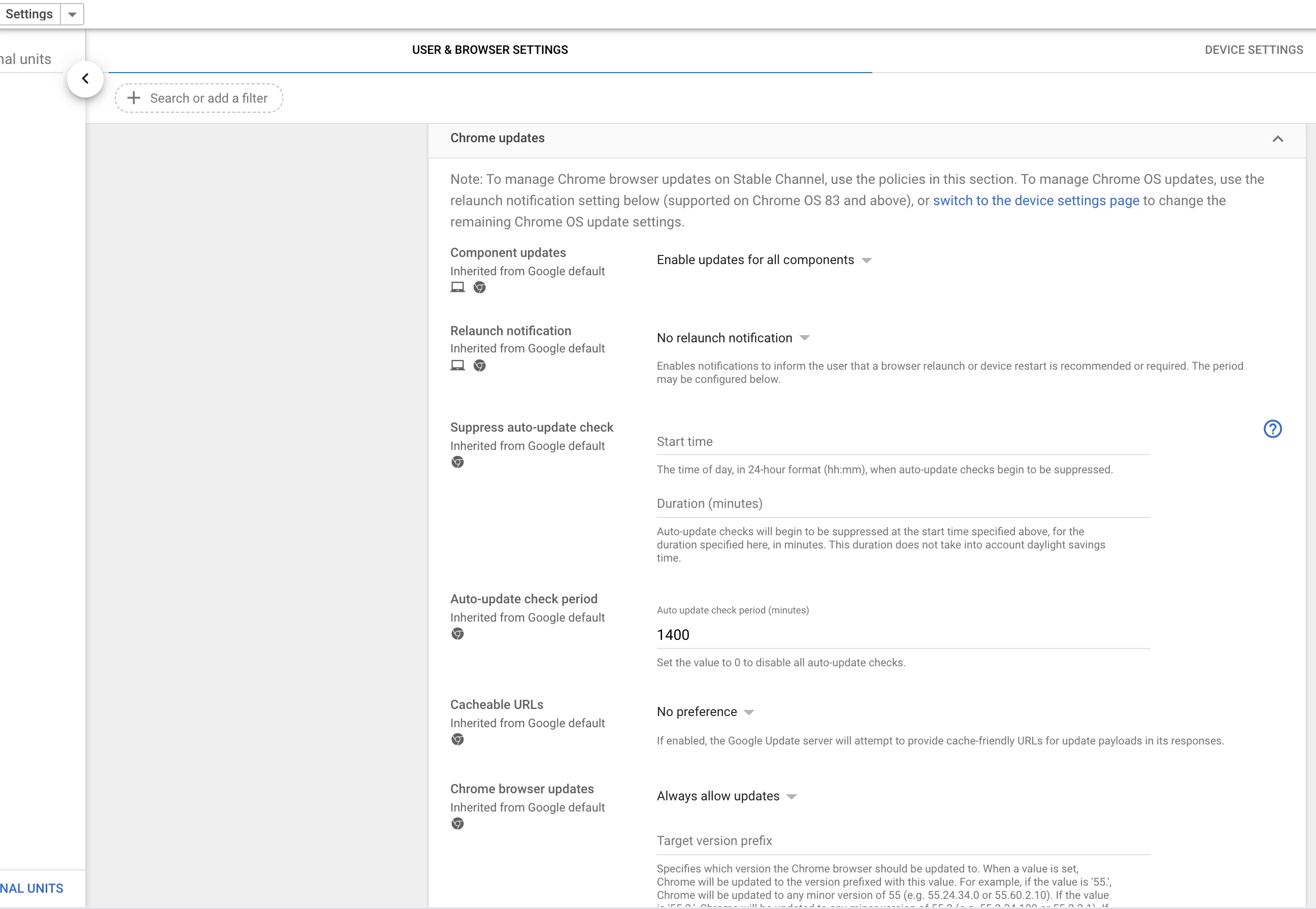Click the Chrome icon under Cacheable URLs
Image resolution: width=1316 pixels, height=909 pixels.
(457, 739)
